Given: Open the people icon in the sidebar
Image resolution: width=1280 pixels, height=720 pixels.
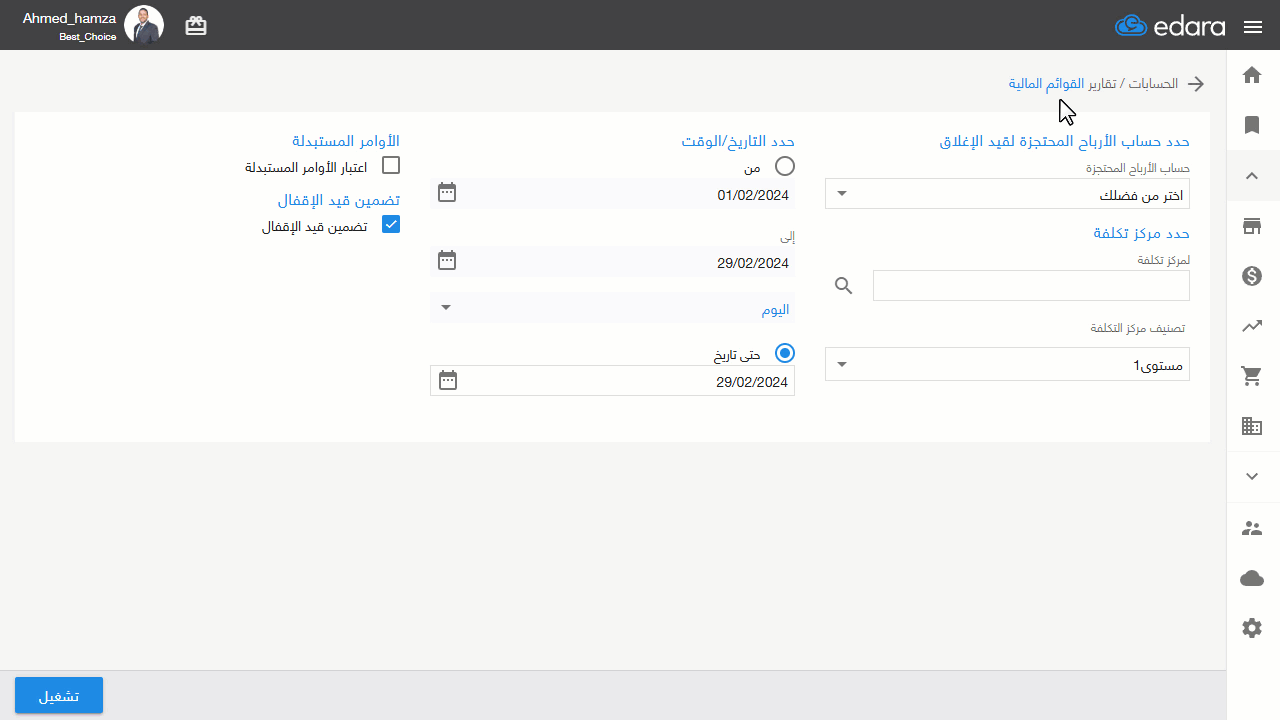Looking at the screenshot, I should [1252, 528].
